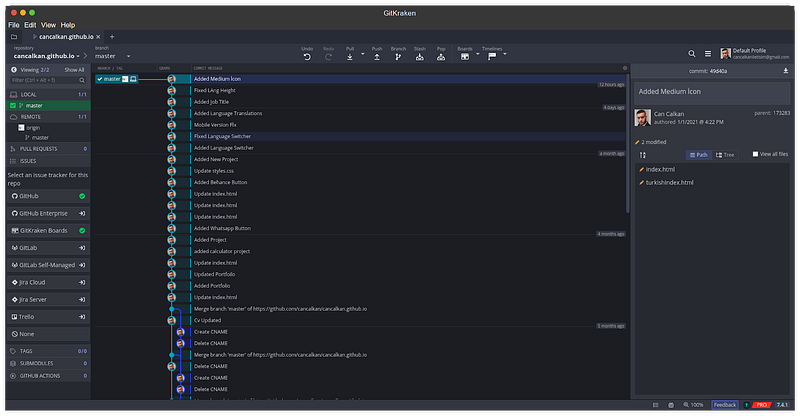The image size is (800, 416).
Task: Open the Boards toolbar icon
Action: [x=465, y=57]
